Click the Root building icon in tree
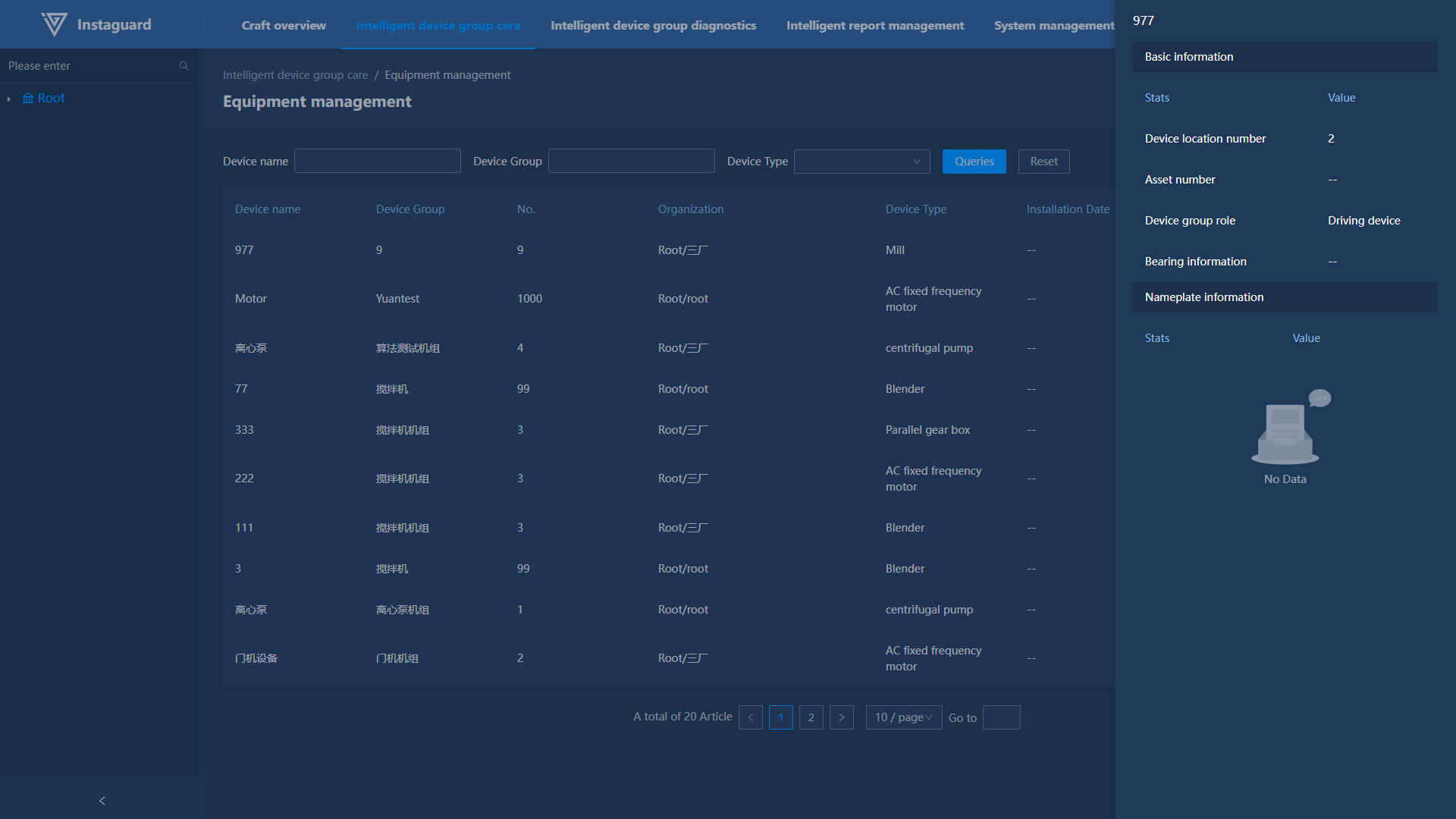The height and width of the screenshot is (819, 1456). (x=28, y=99)
